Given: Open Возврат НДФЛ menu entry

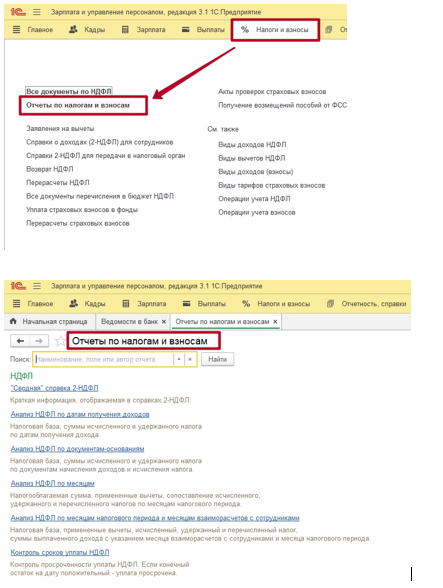Looking at the screenshot, I should (50, 169).
